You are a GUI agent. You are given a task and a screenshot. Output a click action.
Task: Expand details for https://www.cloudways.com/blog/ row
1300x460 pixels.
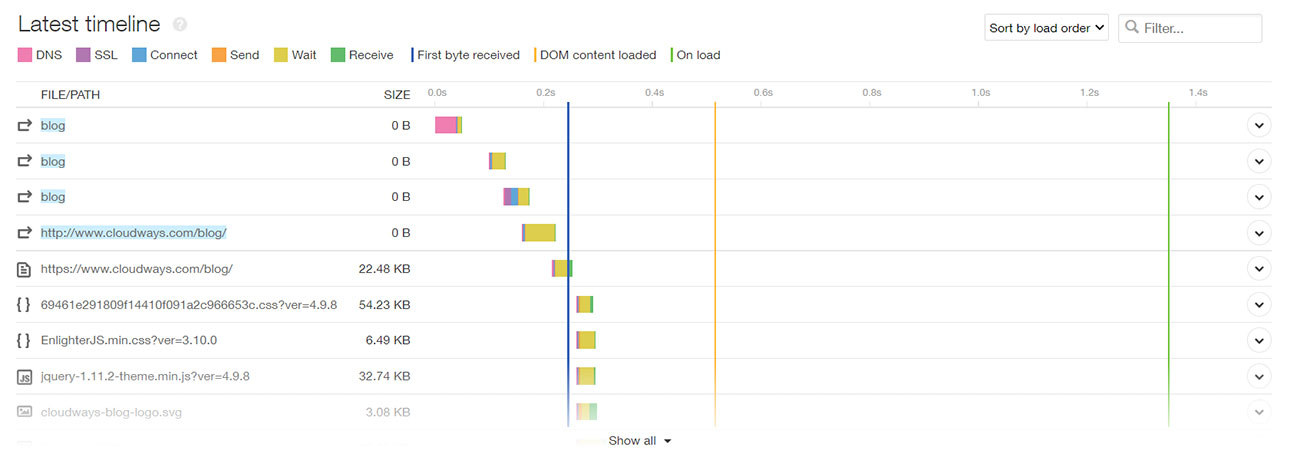click(1259, 269)
